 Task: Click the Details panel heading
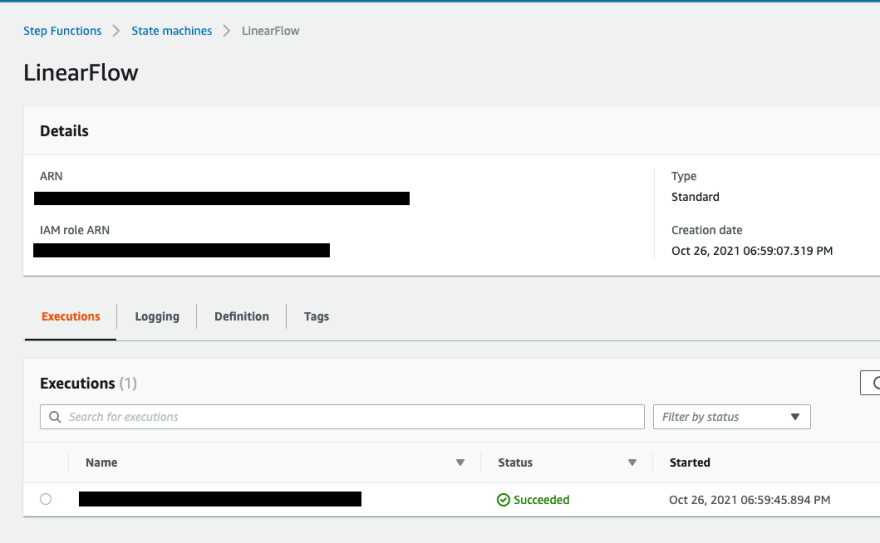coord(64,131)
